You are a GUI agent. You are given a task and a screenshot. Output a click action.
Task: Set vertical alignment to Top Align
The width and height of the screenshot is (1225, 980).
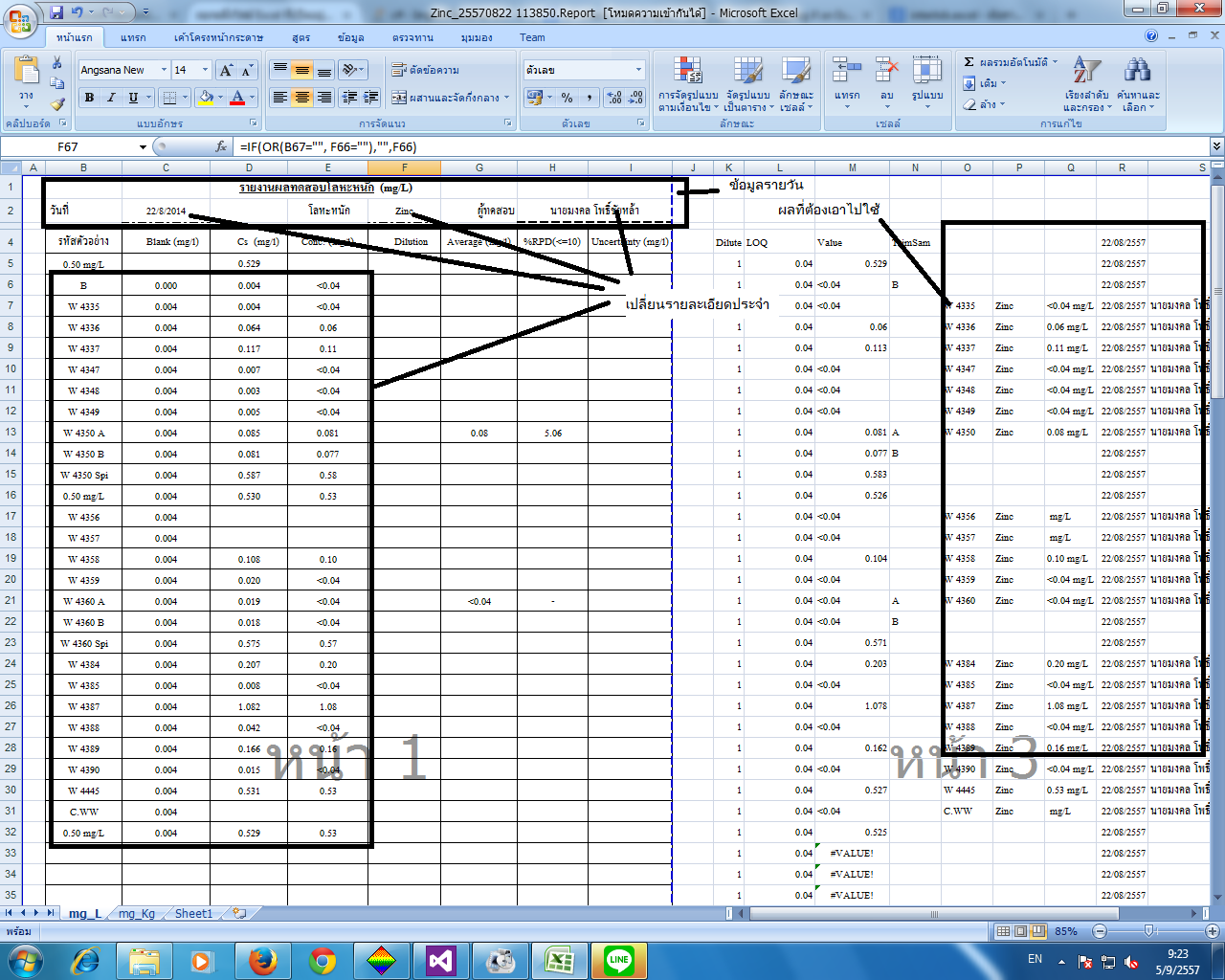coord(280,70)
